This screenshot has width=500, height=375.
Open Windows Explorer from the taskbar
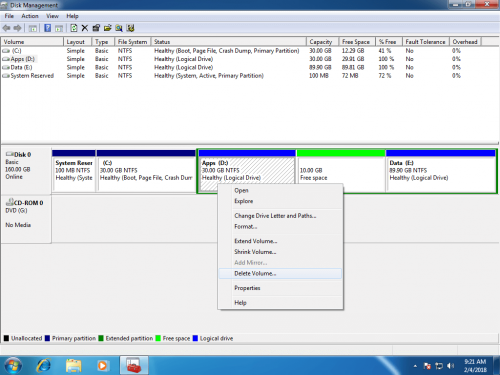[73, 366]
